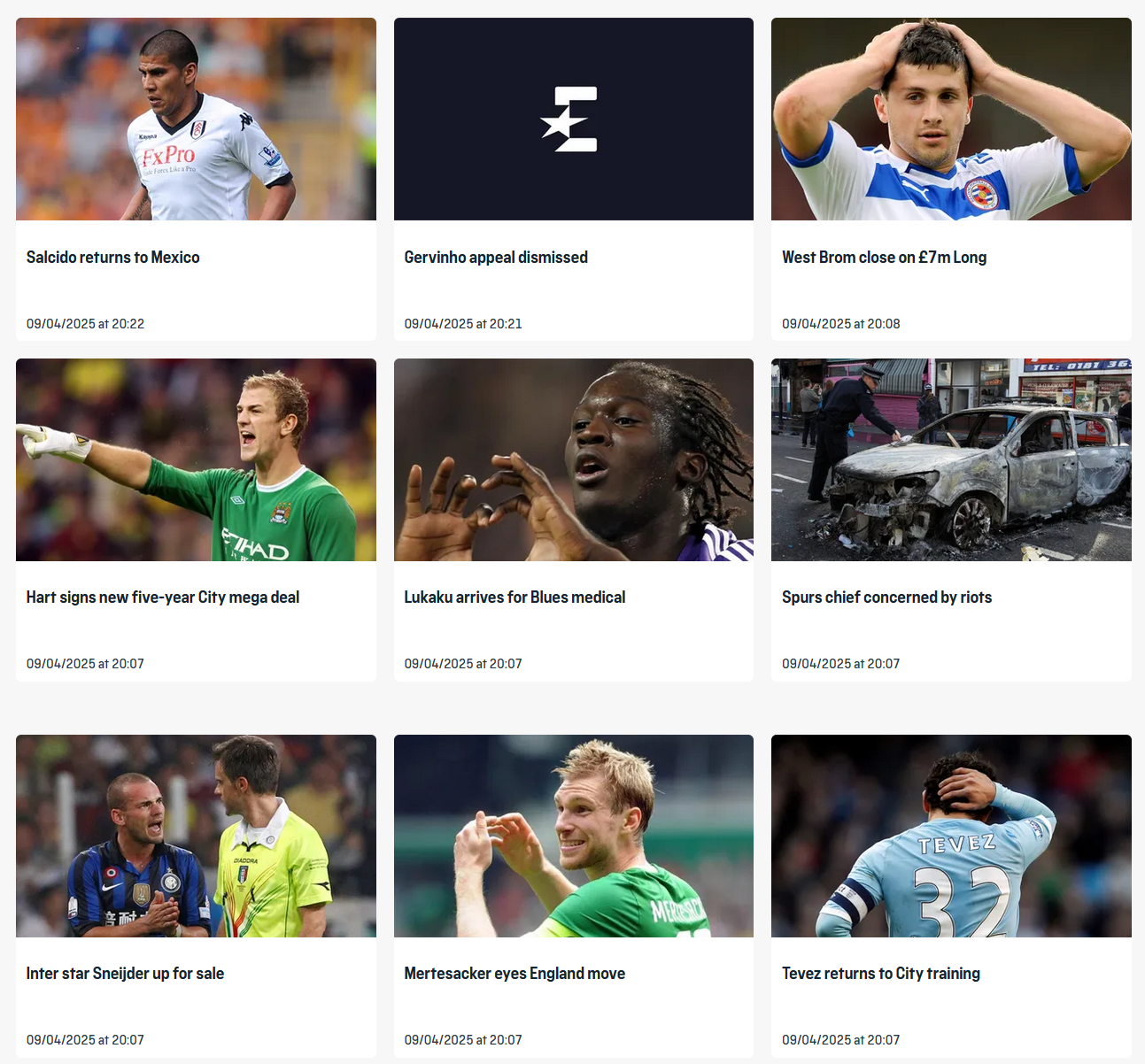This screenshot has height=1064, width=1145.
Task: Open Lukaku arrives for Blues medical headline
Action: click(514, 598)
